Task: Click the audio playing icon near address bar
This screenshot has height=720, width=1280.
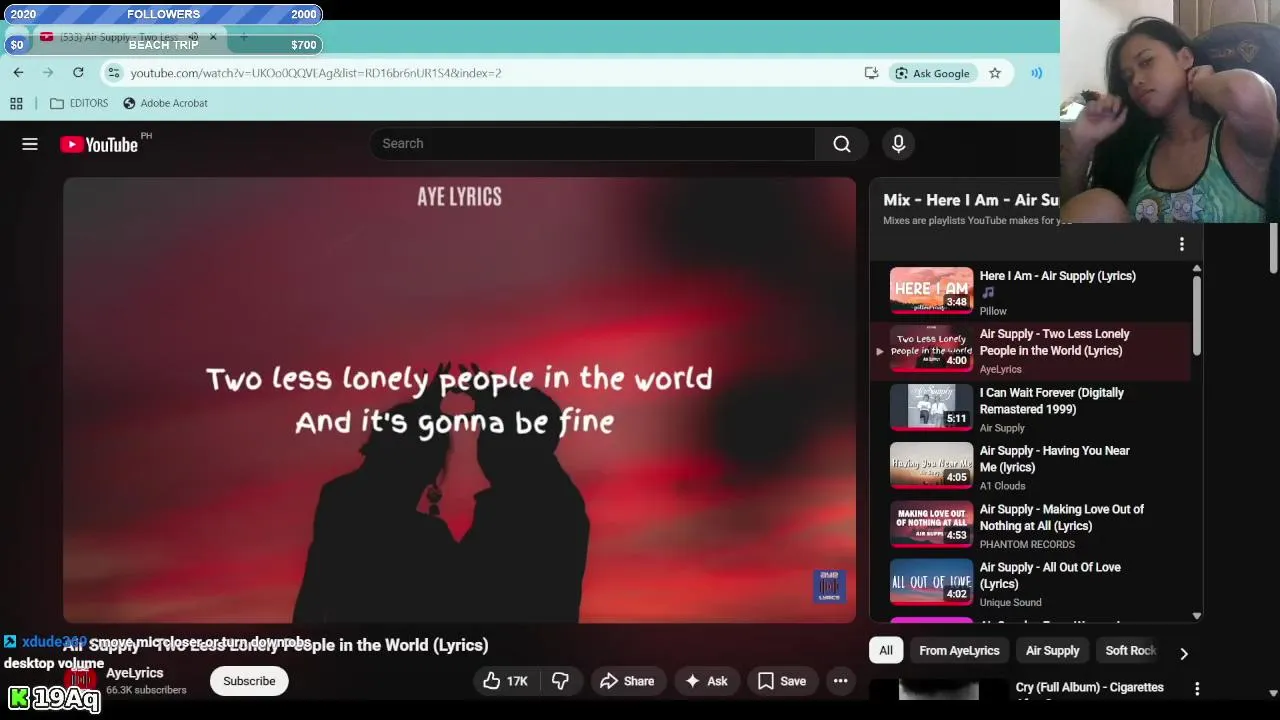Action: 1037,73
